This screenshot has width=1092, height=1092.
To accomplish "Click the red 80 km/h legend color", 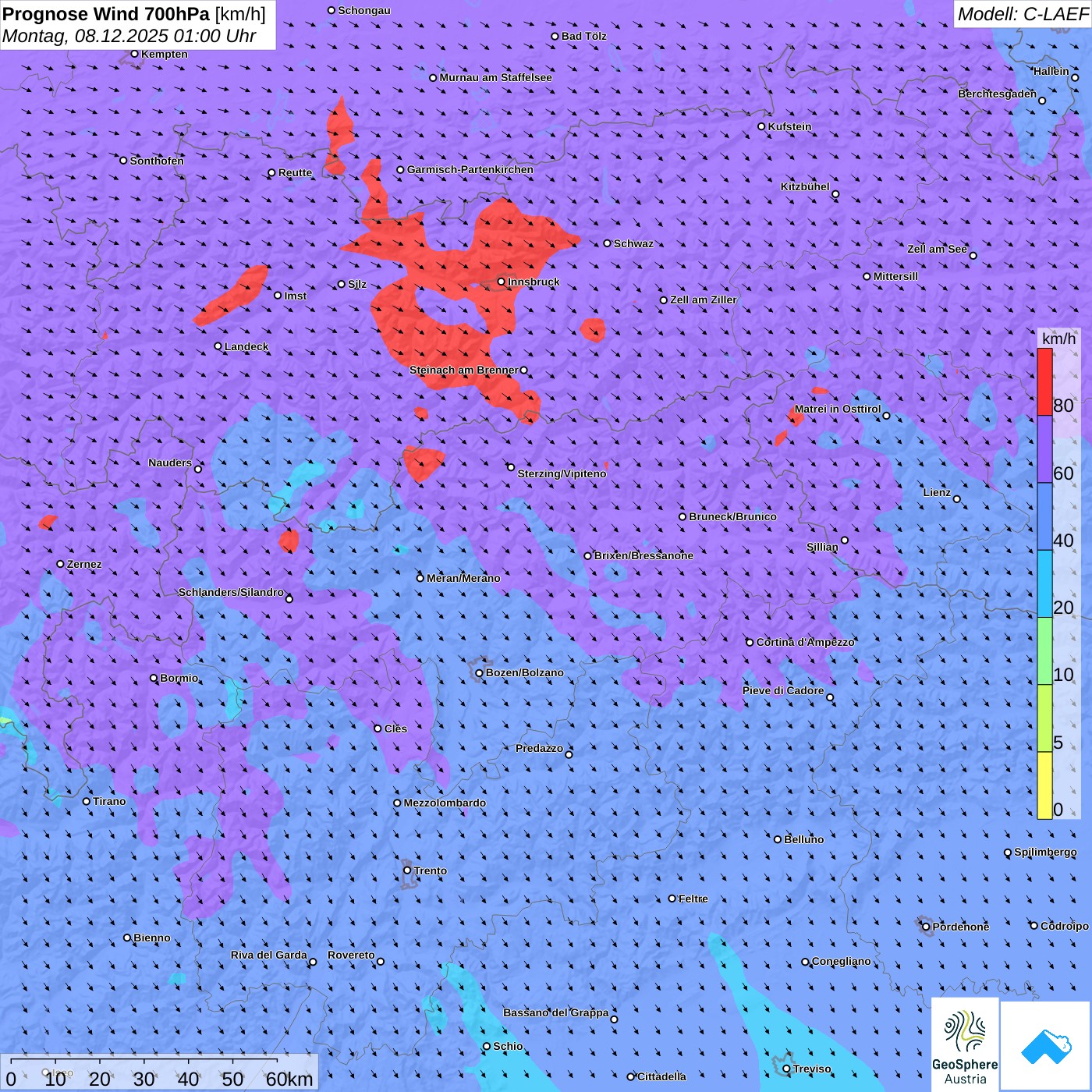I will point(1044,381).
